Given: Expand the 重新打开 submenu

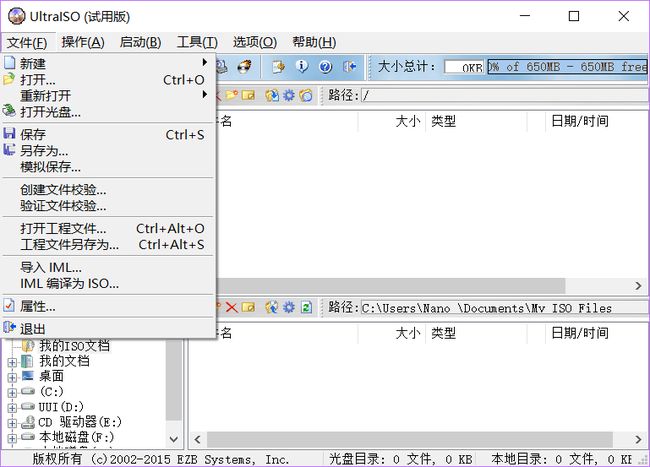Looking at the screenshot, I should 108,96.
